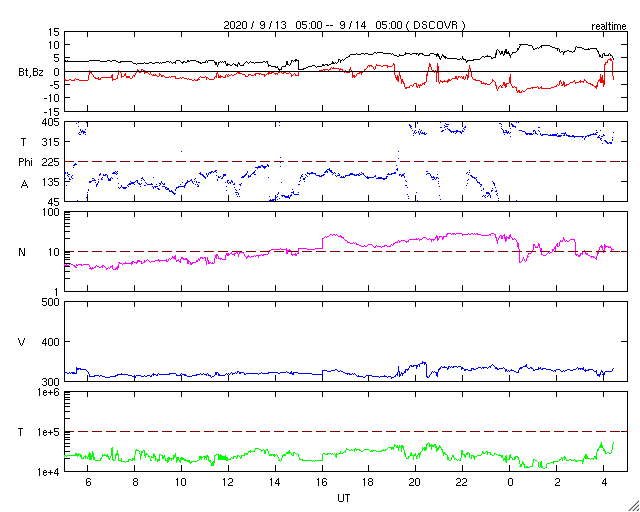Click the '1e+4' temperature tick label
Viewport: 640px width, 512px height.
click(50, 472)
